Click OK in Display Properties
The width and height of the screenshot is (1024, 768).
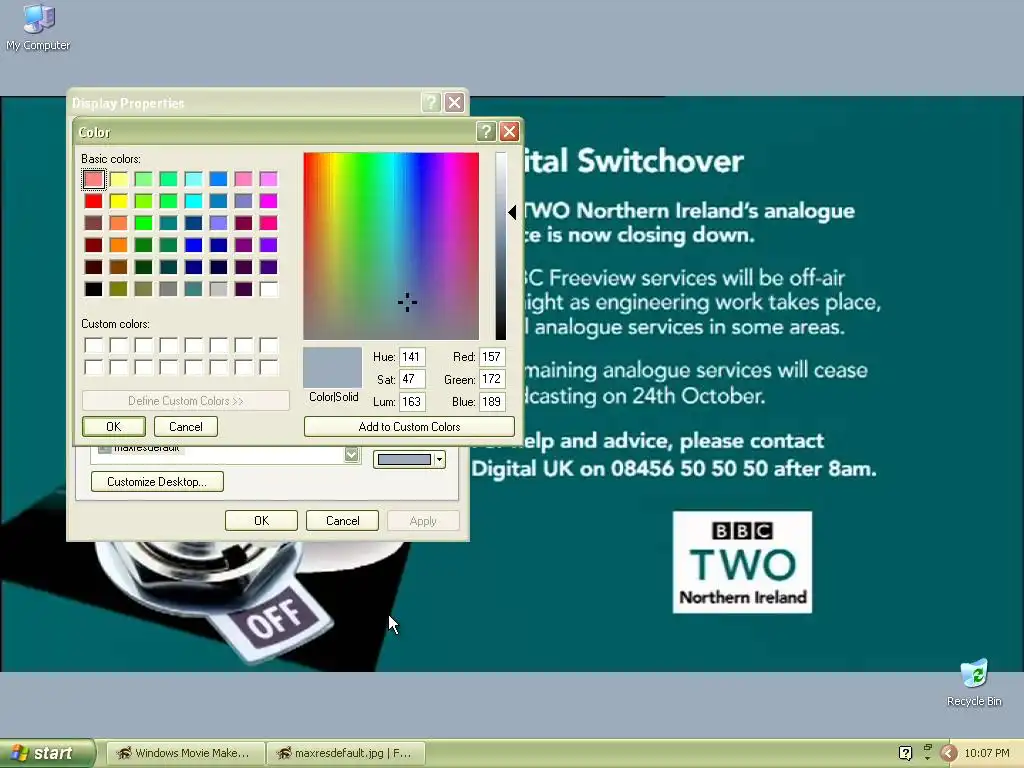coord(261,520)
